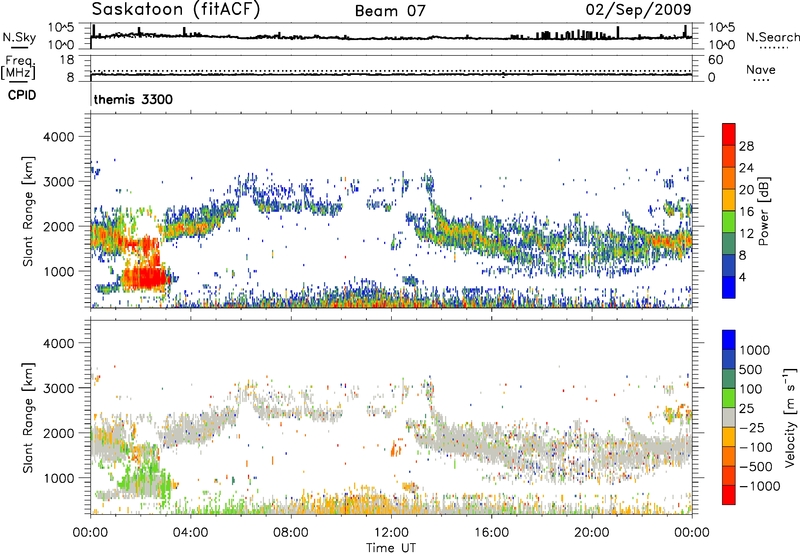Screen dimensions: 800x554
Task: Pick the orange Velocity segment -100 to -500
Action: (729, 457)
